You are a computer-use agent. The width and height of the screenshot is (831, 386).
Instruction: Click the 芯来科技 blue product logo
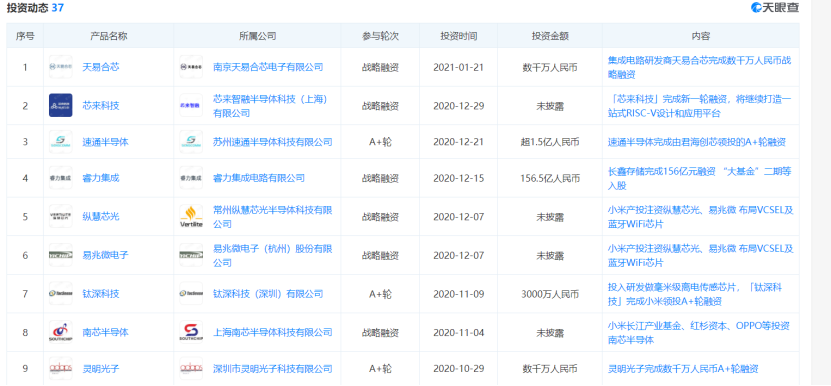tap(60, 106)
